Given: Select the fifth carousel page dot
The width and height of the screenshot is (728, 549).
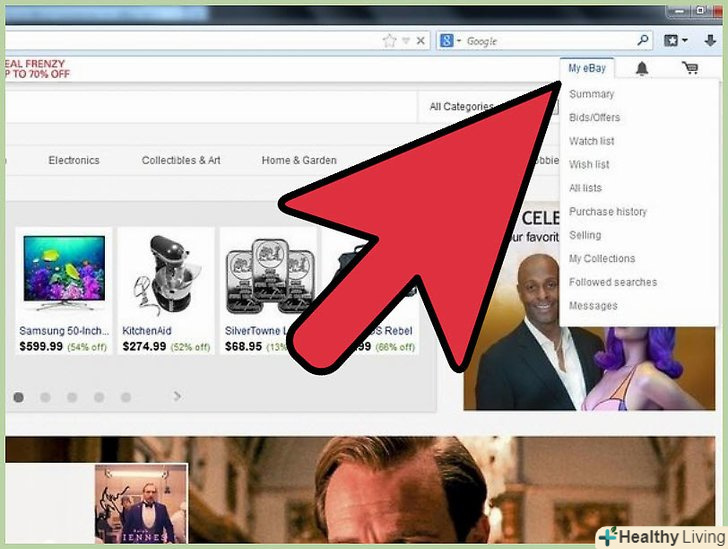Looking at the screenshot, I should tap(126, 398).
